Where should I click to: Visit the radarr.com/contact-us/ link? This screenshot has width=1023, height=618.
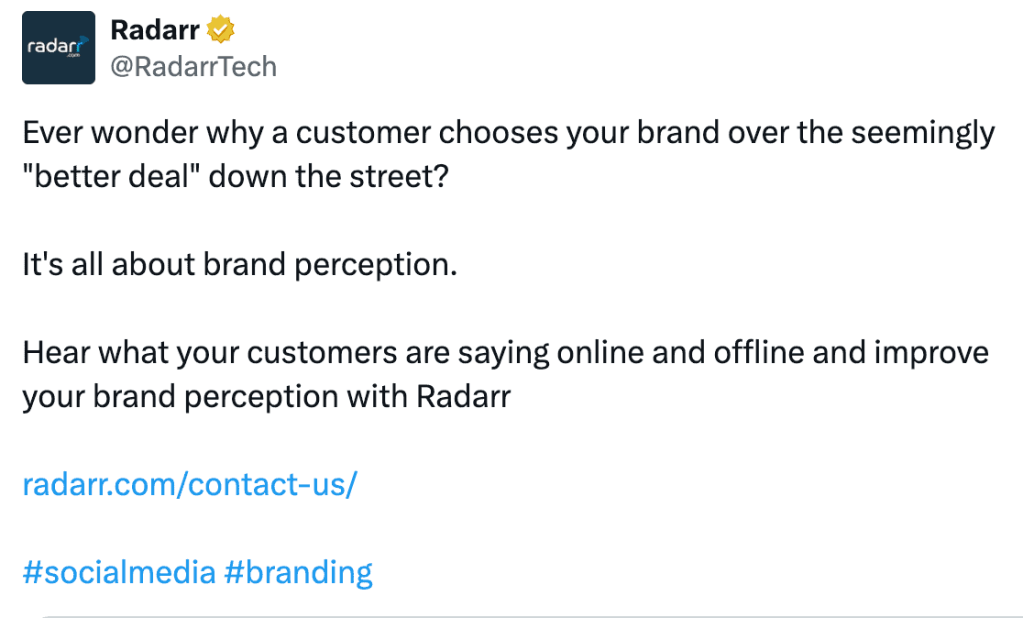coord(189,484)
